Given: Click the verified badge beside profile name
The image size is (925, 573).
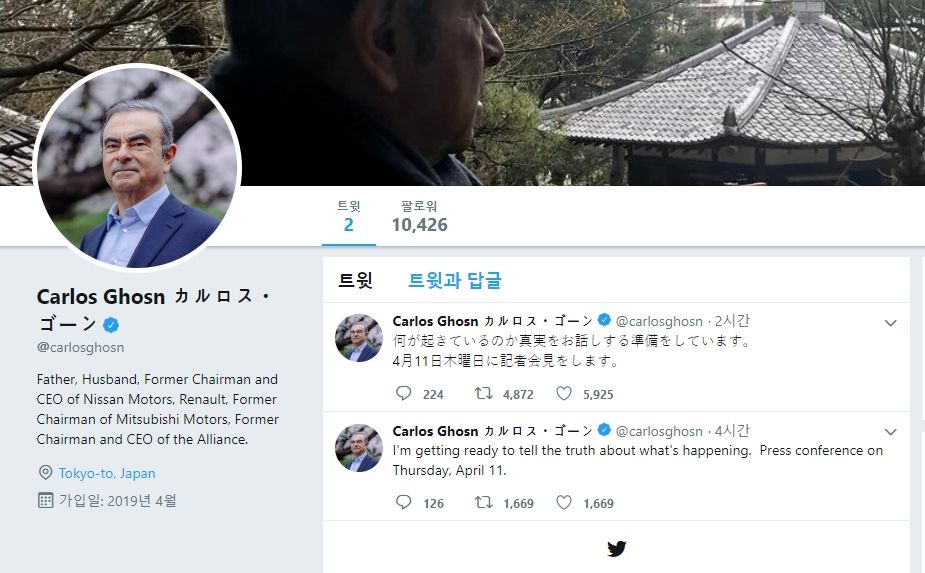Looking at the screenshot, I should click(x=111, y=325).
